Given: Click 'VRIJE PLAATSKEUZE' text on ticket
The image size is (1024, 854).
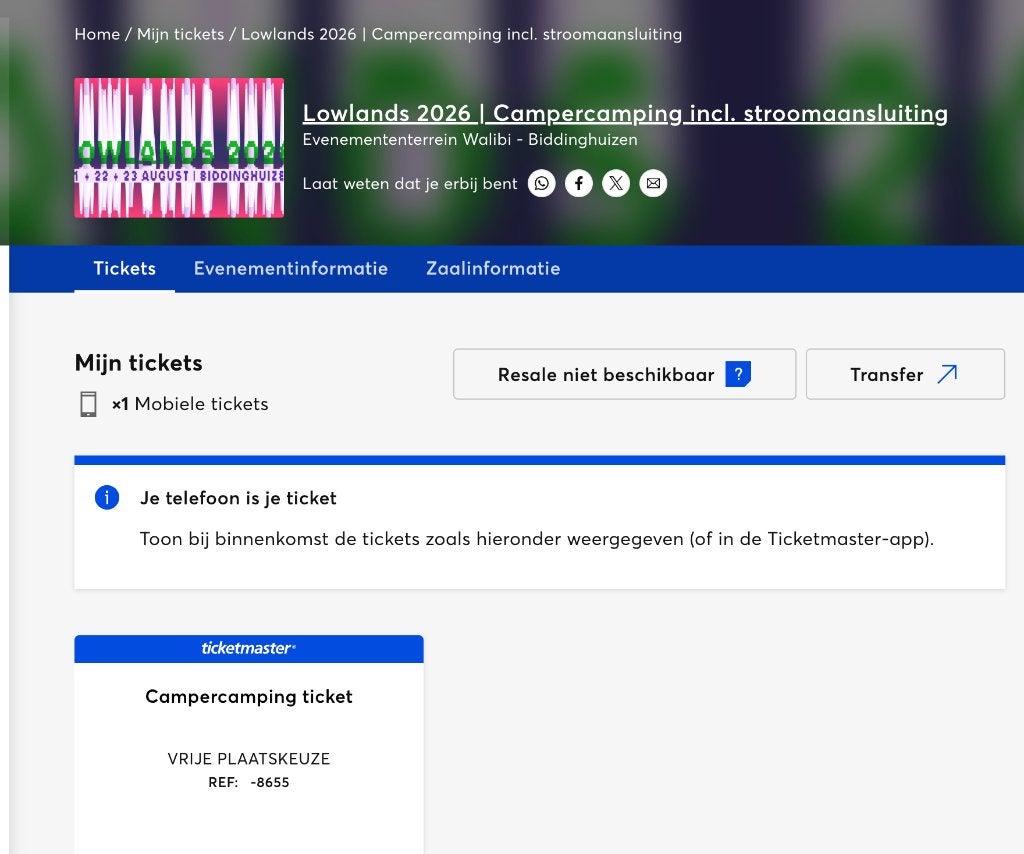Looking at the screenshot, I should [x=249, y=759].
